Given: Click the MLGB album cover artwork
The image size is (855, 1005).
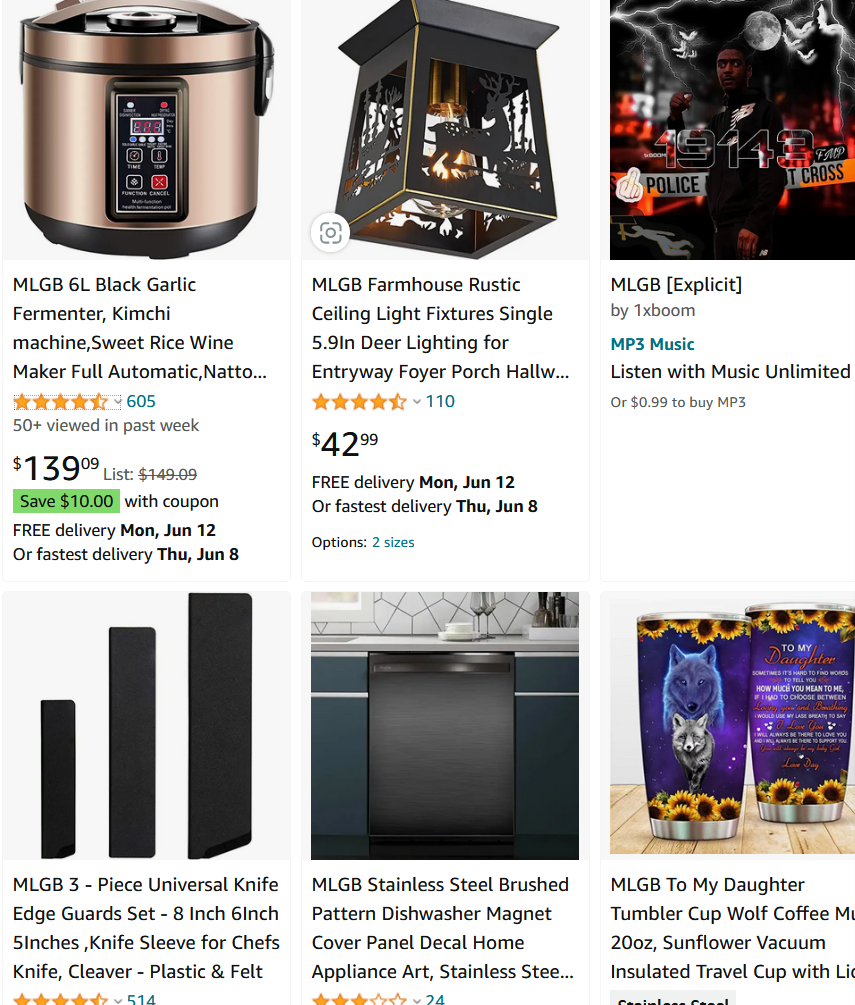Looking at the screenshot, I should coord(732,129).
